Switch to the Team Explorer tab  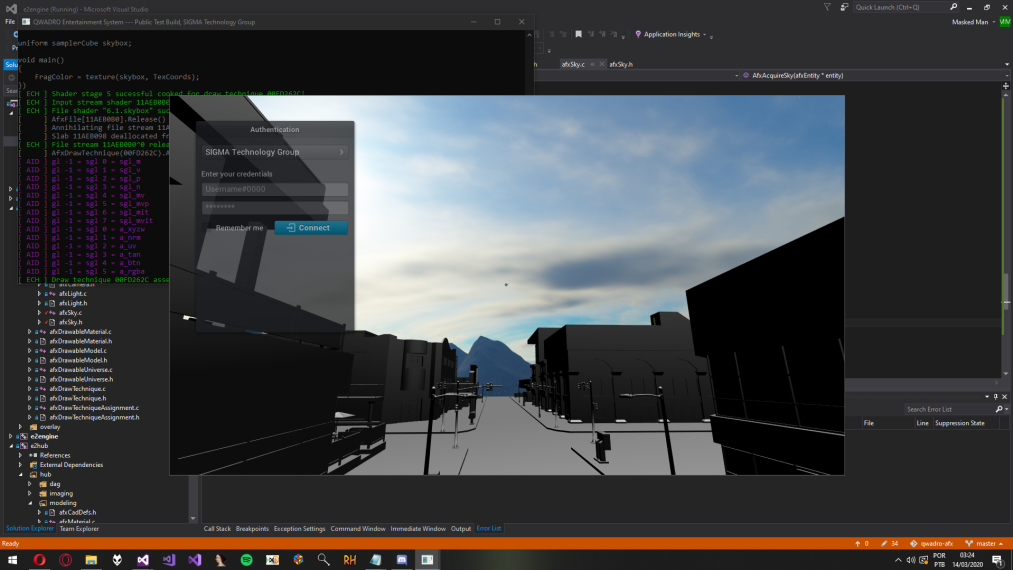click(x=79, y=529)
